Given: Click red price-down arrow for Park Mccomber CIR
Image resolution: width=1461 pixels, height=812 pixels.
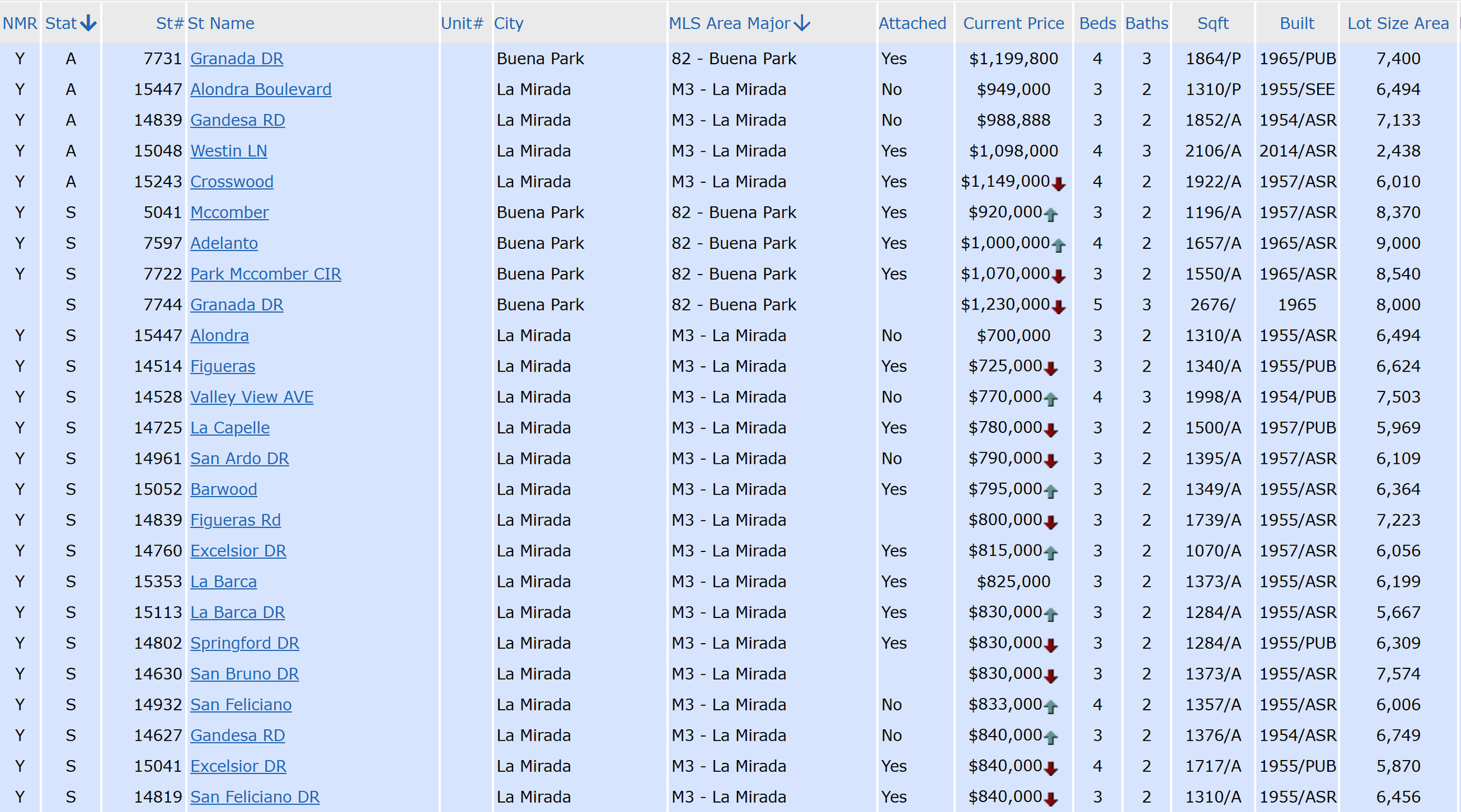Looking at the screenshot, I should pyautogui.click(x=1058, y=277).
